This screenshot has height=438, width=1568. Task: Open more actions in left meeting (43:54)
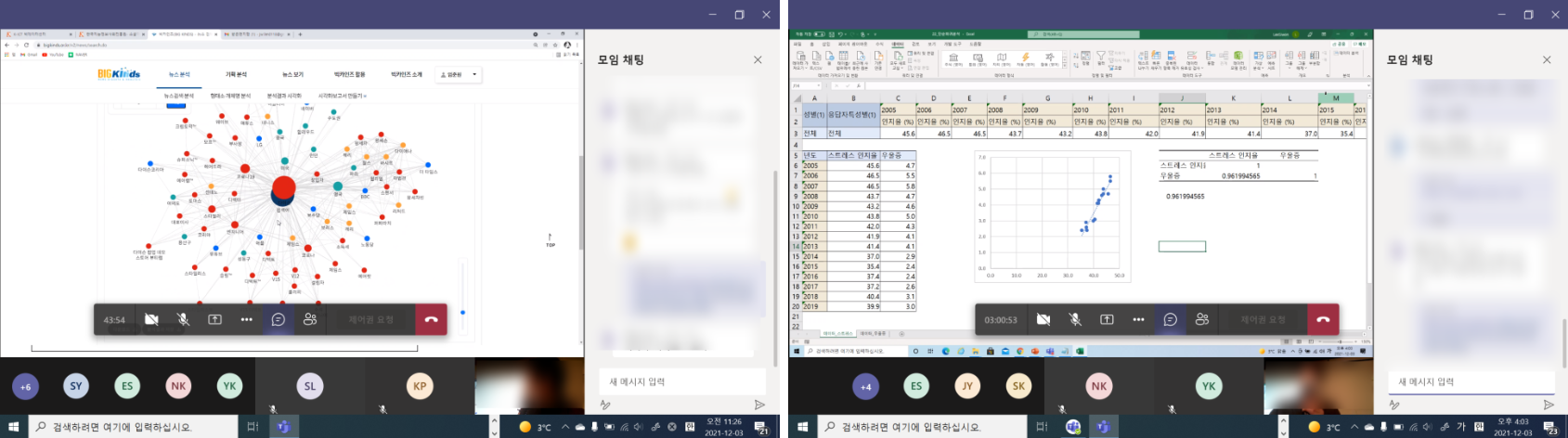click(x=246, y=319)
